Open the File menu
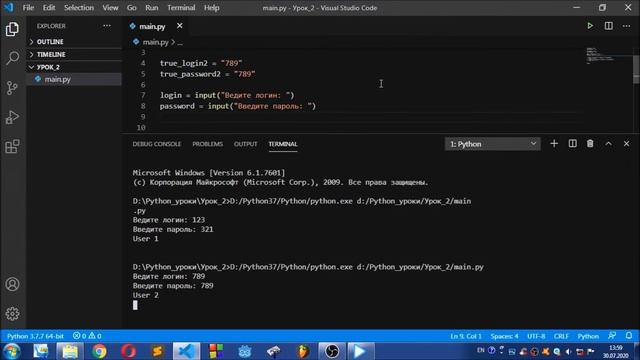This screenshot has height=360, width=640. pos(28,8)
